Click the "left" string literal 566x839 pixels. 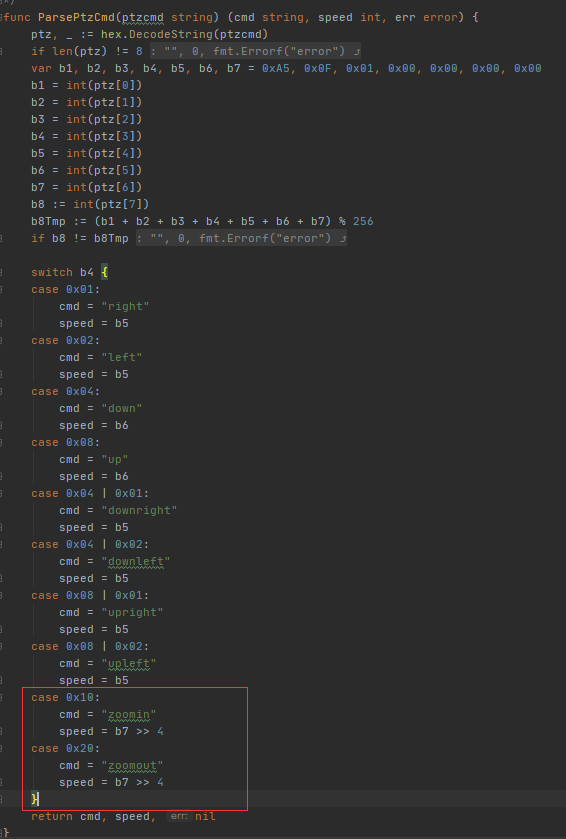[x=122, y=357]
